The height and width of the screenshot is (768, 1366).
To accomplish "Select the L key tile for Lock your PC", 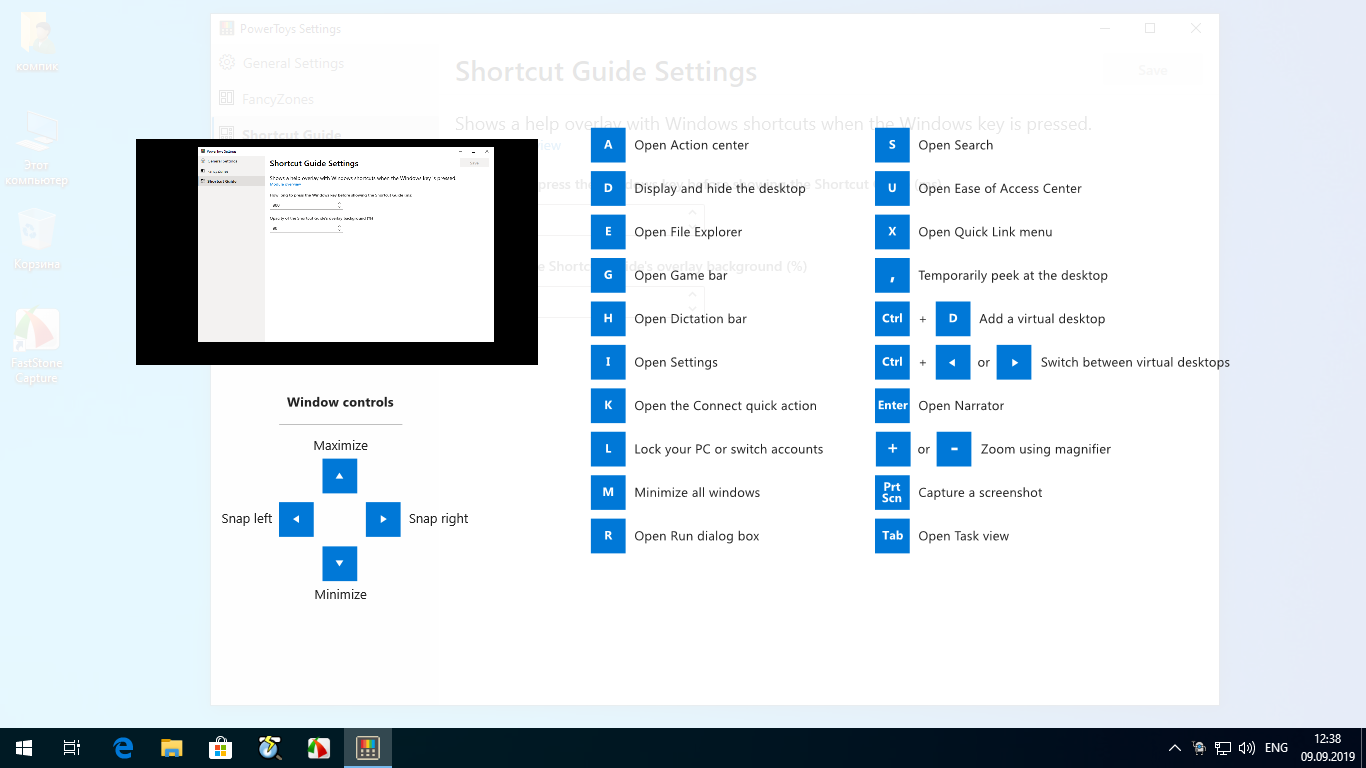I will [608, 449].
